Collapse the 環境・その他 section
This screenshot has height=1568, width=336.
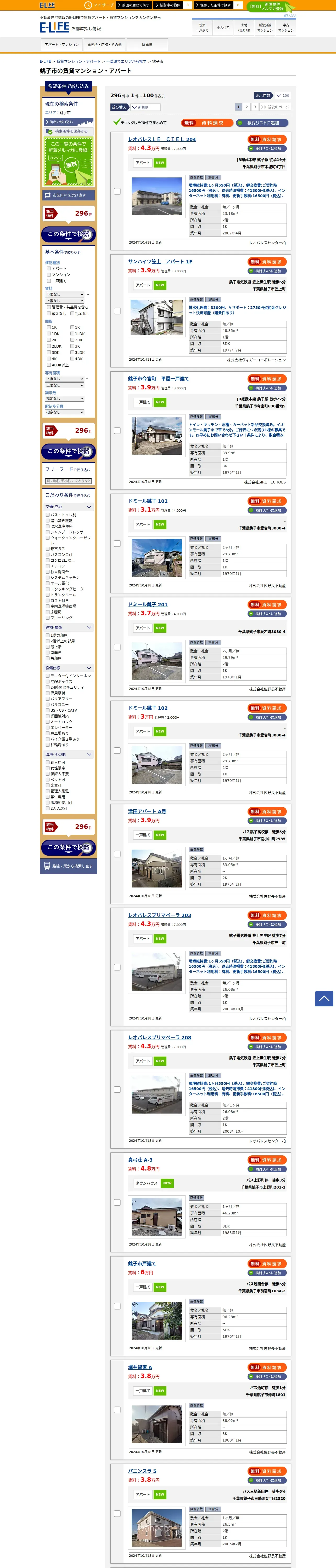[68, 754]
